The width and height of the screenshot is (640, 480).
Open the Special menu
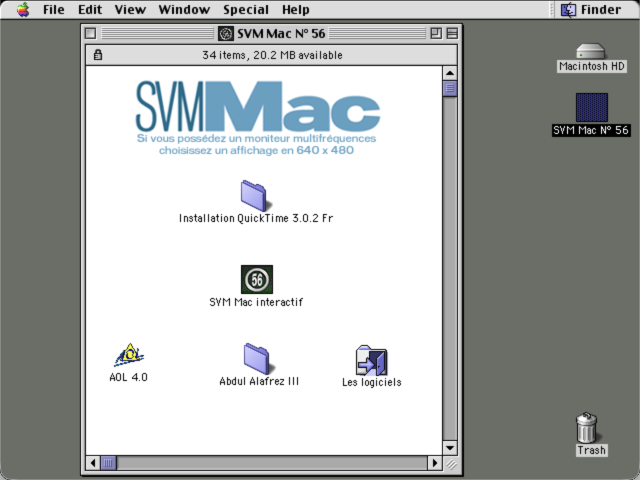pos(246,9)
